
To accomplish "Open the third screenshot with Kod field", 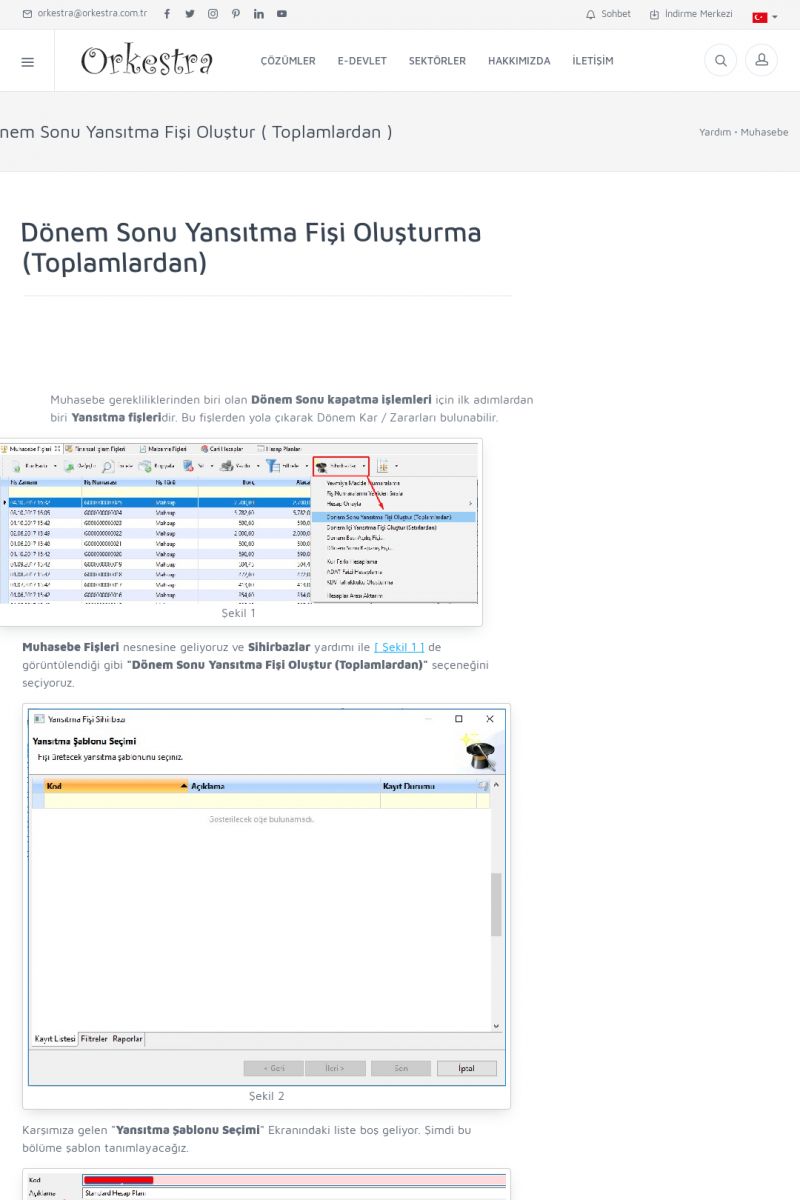I will [266, 1186].
